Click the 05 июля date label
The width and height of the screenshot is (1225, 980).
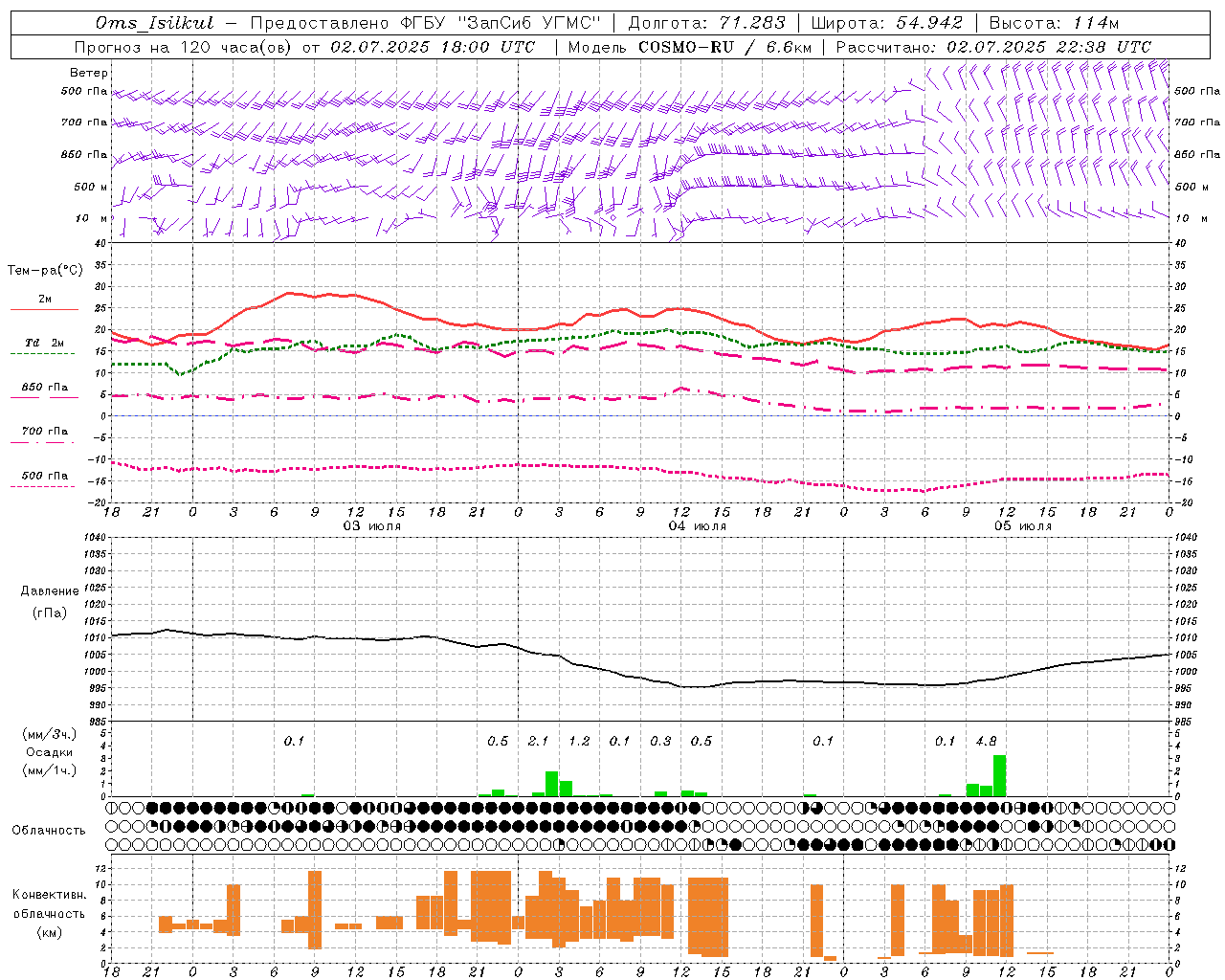click(1023, 526)
